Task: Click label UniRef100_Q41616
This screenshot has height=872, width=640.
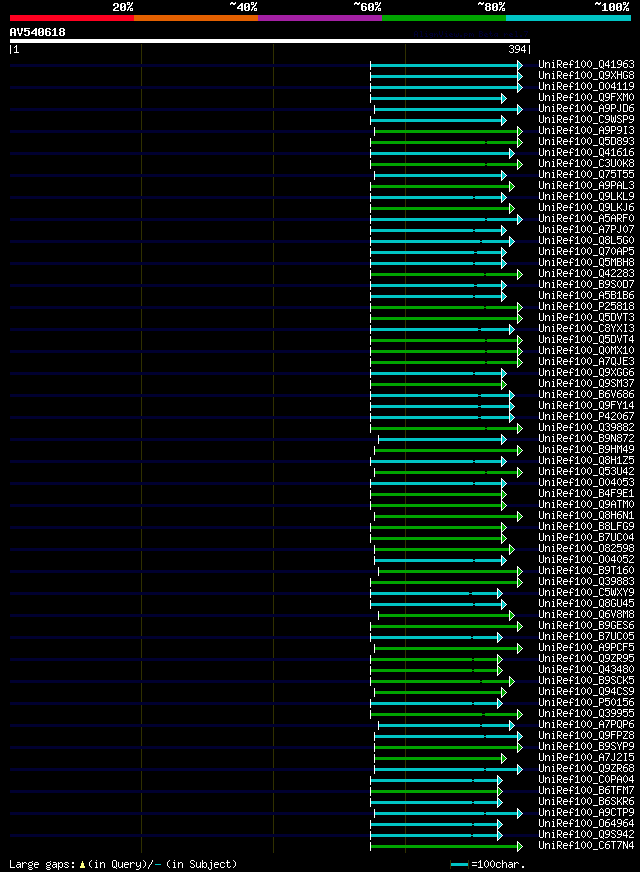Action: tap(586, 152)
